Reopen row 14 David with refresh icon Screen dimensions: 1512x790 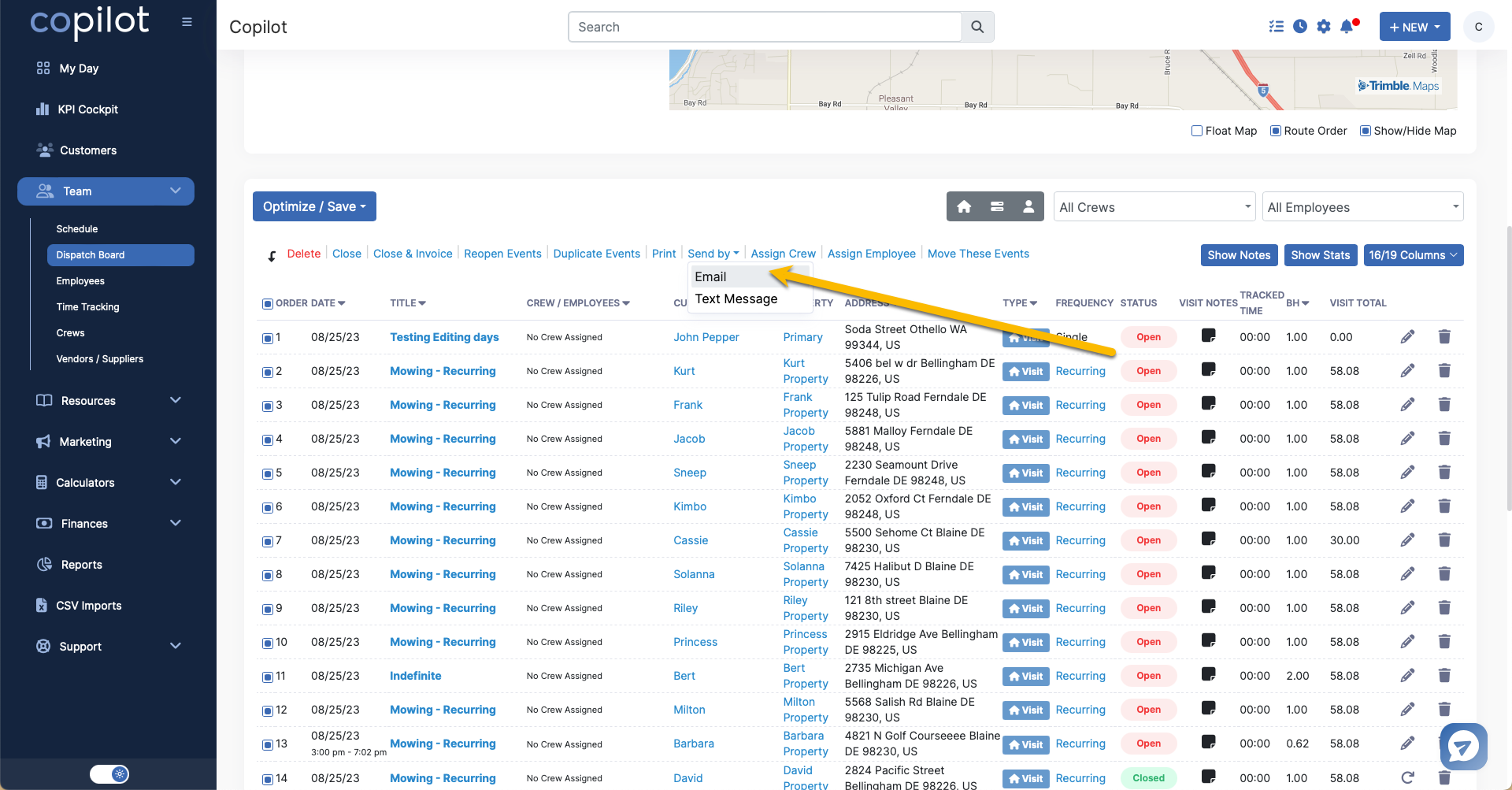click(x=1408, y=778)
